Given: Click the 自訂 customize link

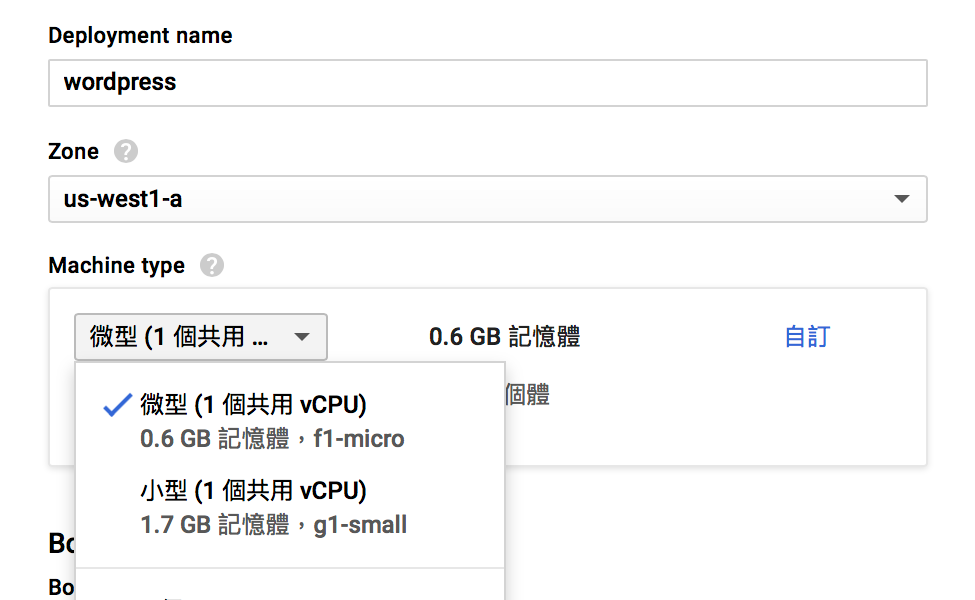Looking at the screenshot, I should [807, 337].
